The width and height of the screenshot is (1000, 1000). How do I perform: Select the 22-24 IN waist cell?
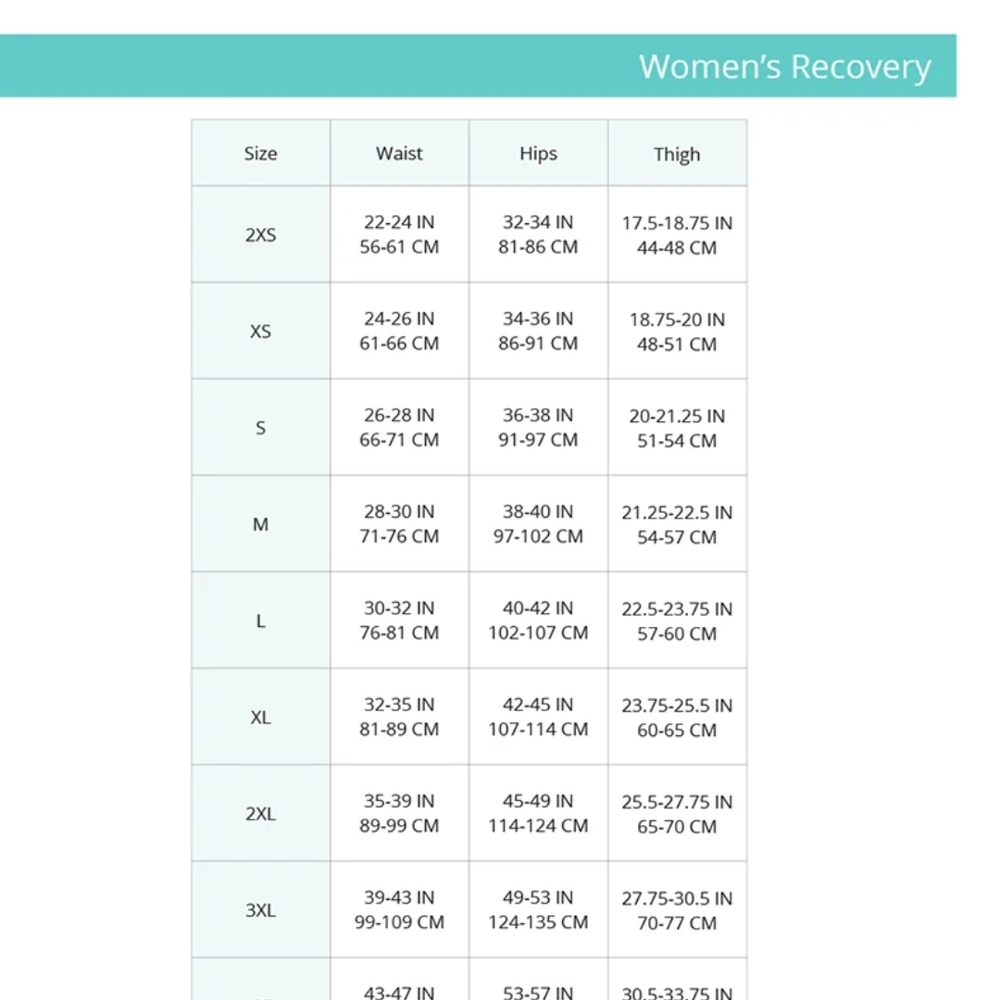pyautogui.click(x=399, y=235)
